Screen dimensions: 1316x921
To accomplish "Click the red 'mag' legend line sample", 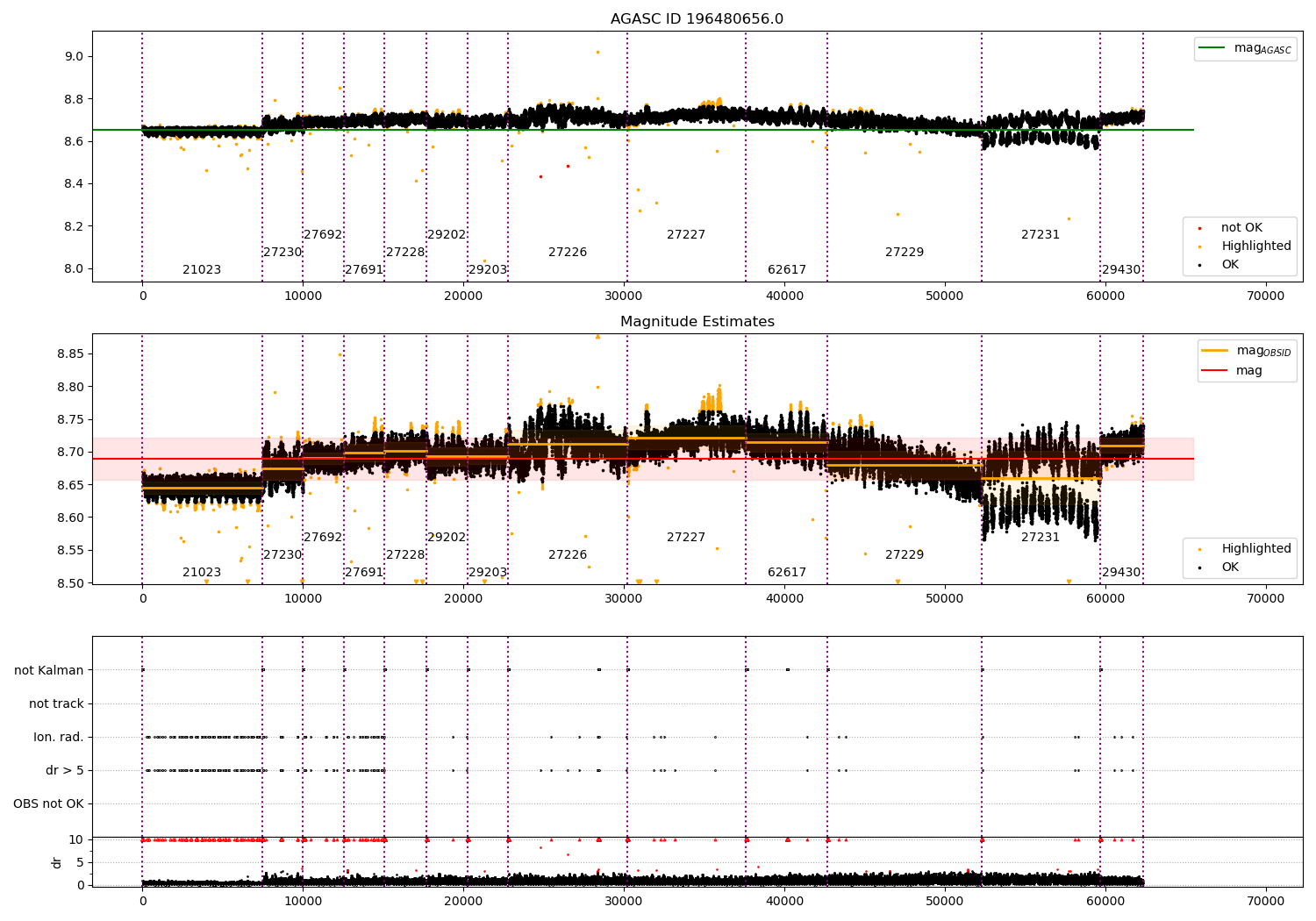I will tap(1214, 371).
